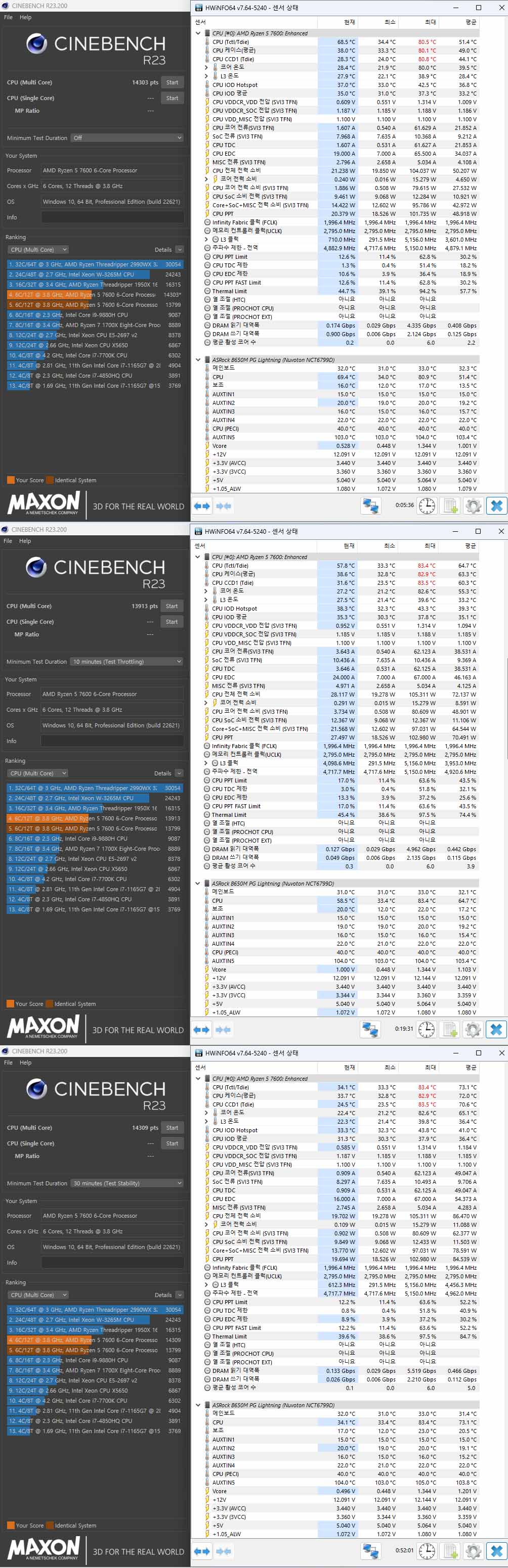Screen dimensions: 508x1568
Task: Click 최대 column header in HWiNFO showing 0:52:01
Action: point(418,1067)
